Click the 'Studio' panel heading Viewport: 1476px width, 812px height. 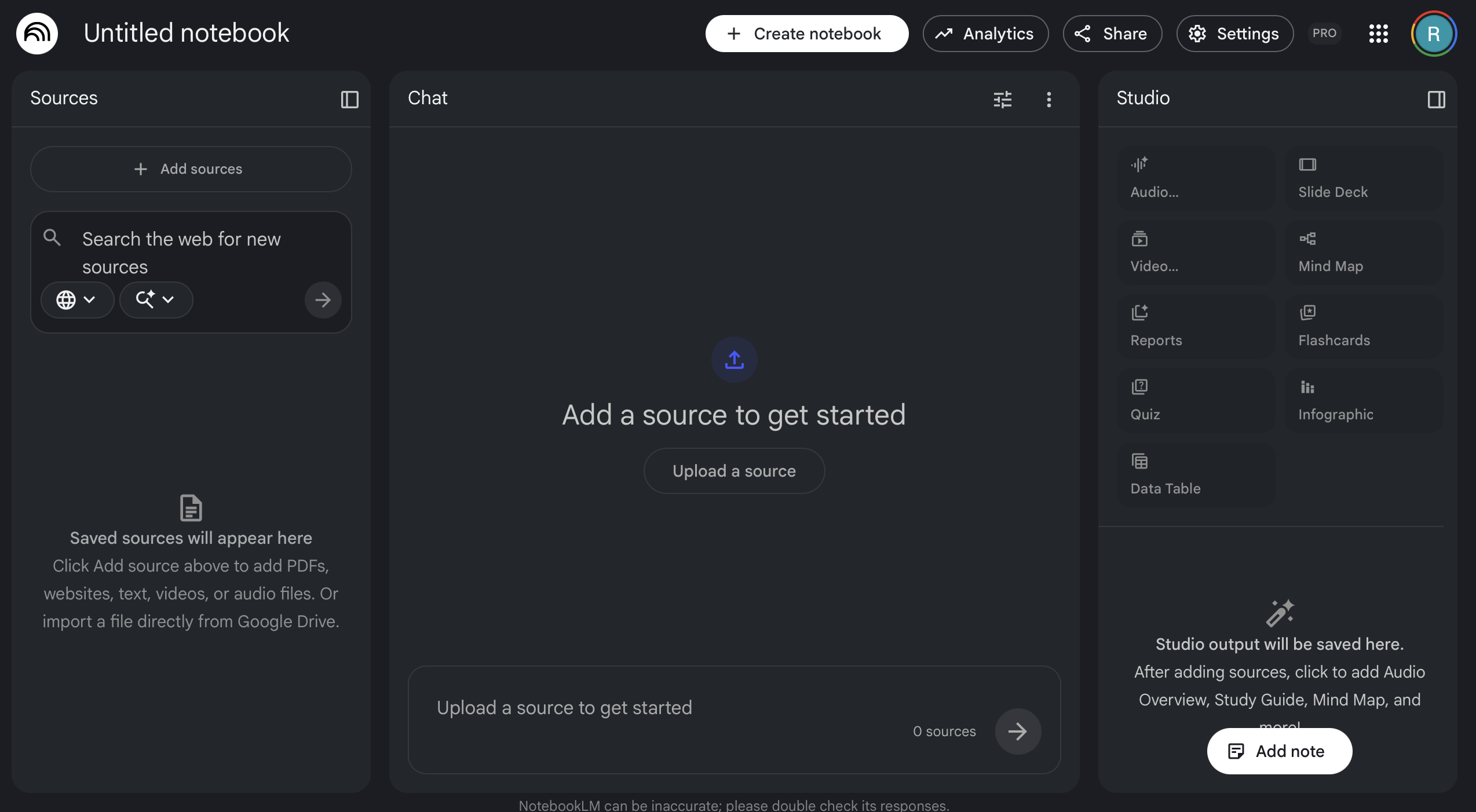1143,98
